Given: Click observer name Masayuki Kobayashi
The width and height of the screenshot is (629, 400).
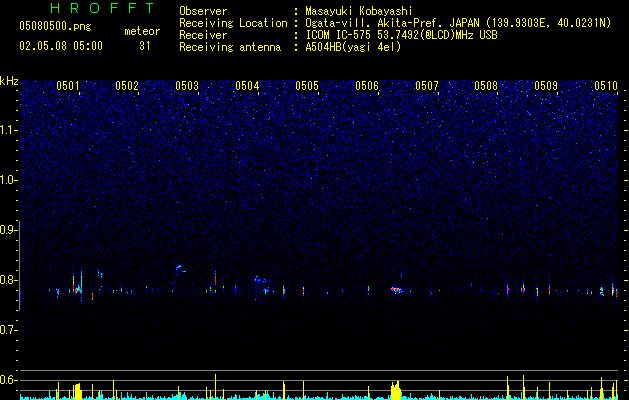Looking at the screenshot, I should click(359, 11).
